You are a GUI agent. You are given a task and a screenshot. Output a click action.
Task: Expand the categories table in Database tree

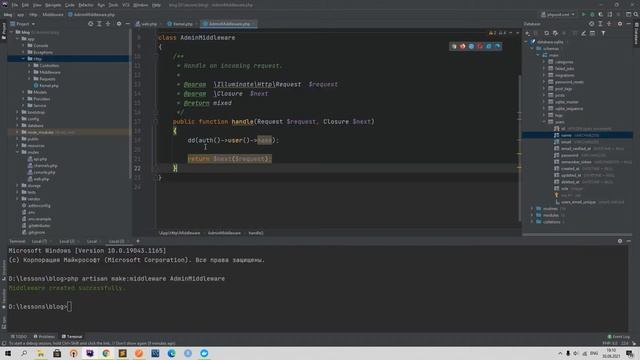tap(544, 62)
